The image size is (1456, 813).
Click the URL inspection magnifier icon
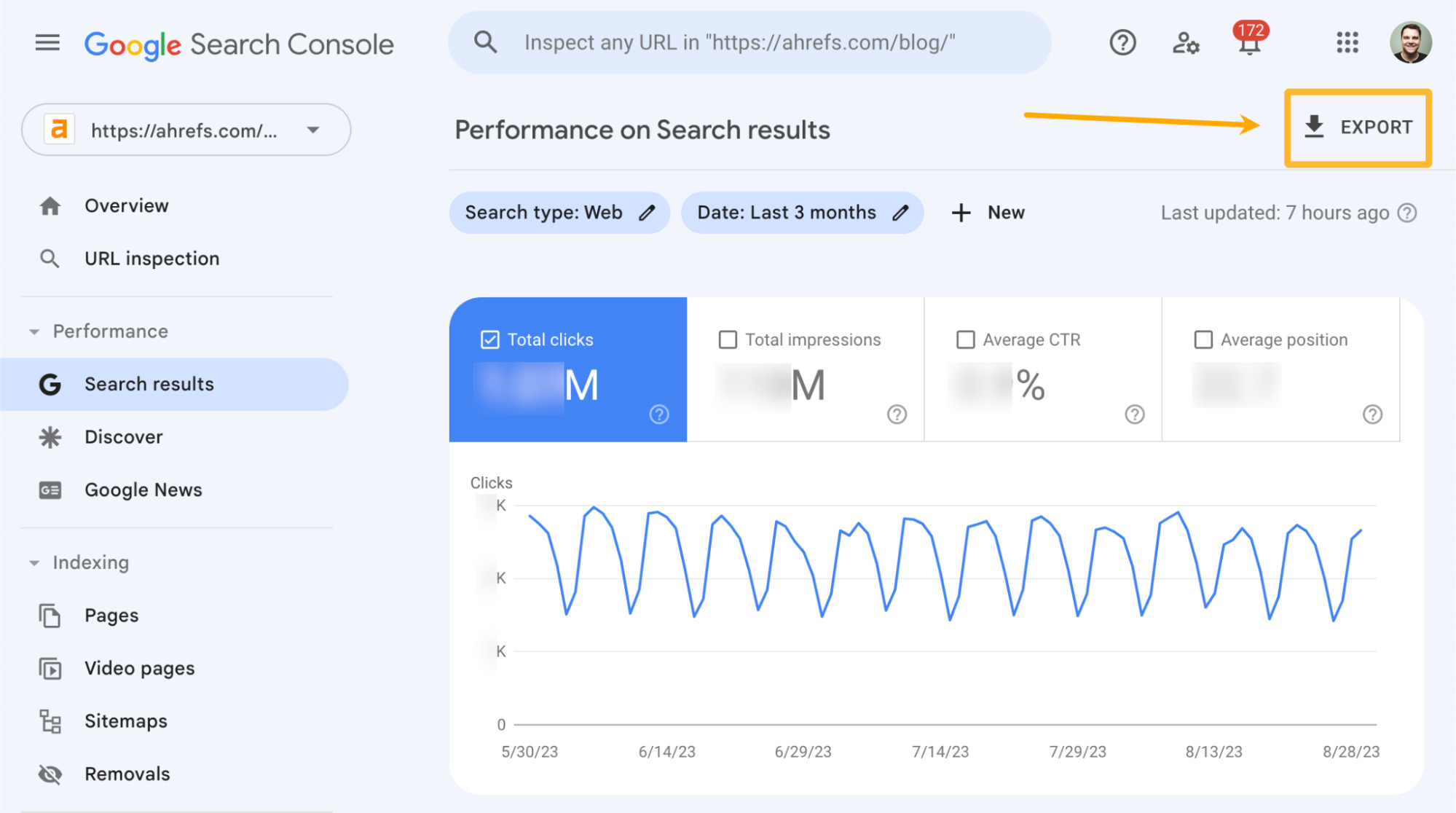51,259
